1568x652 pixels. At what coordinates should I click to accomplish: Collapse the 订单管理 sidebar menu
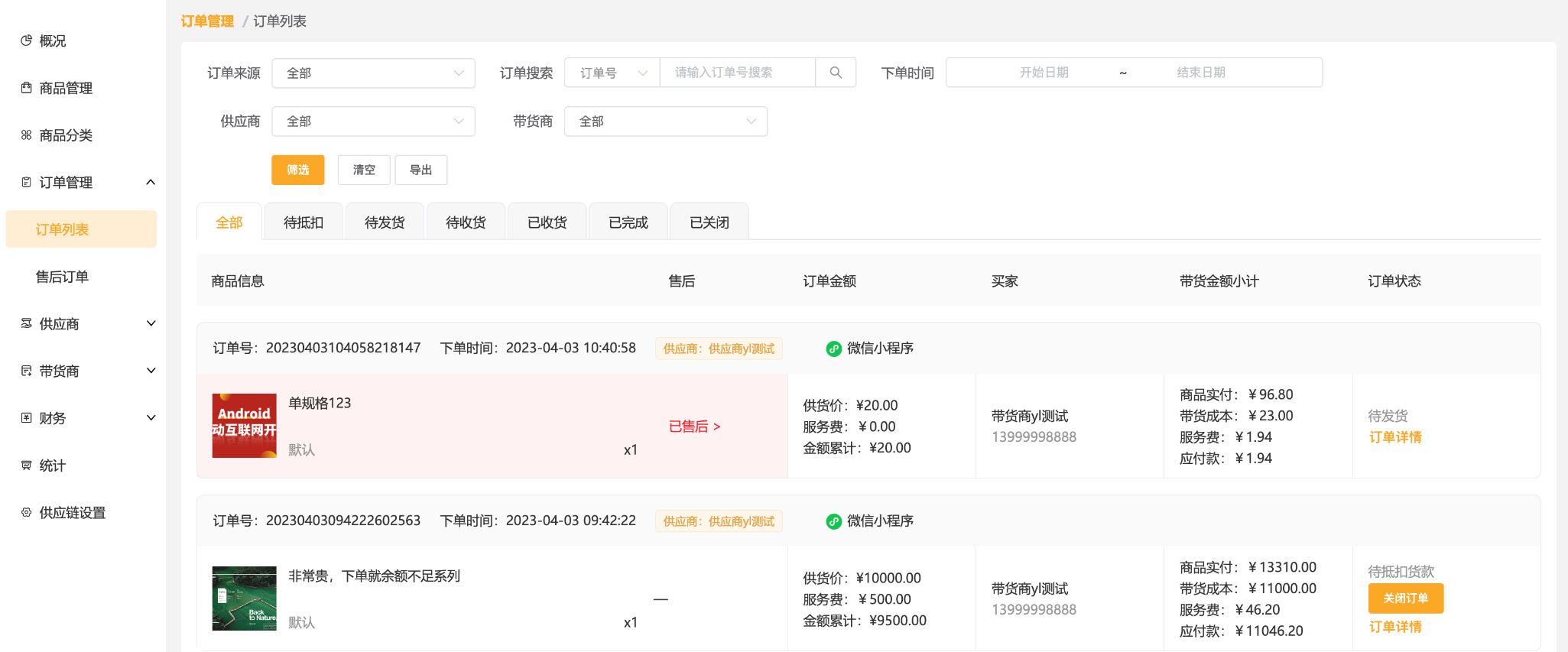(151, 183)
